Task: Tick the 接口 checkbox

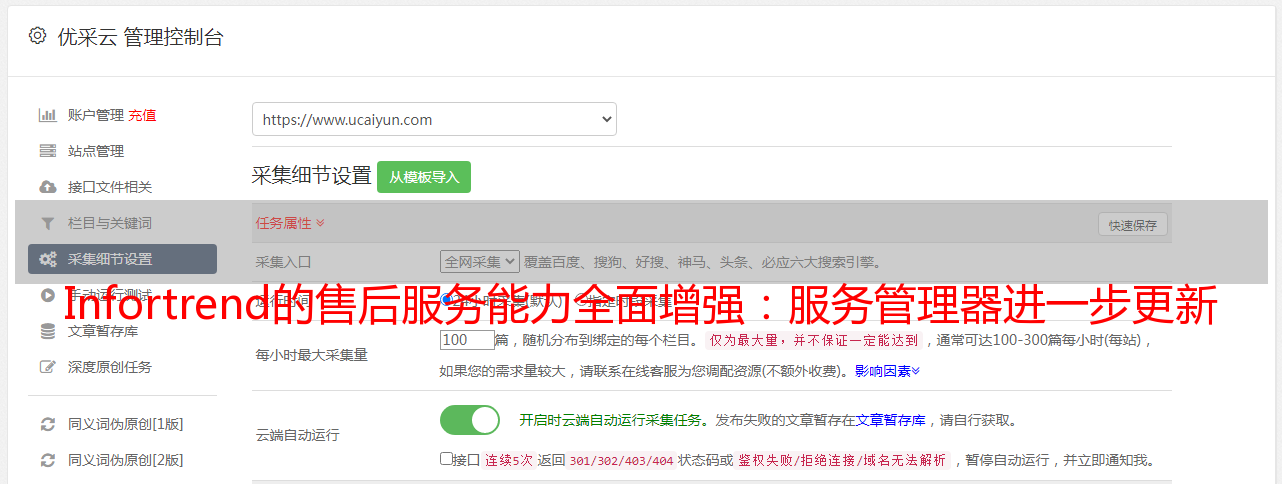Action: (446, 459)
